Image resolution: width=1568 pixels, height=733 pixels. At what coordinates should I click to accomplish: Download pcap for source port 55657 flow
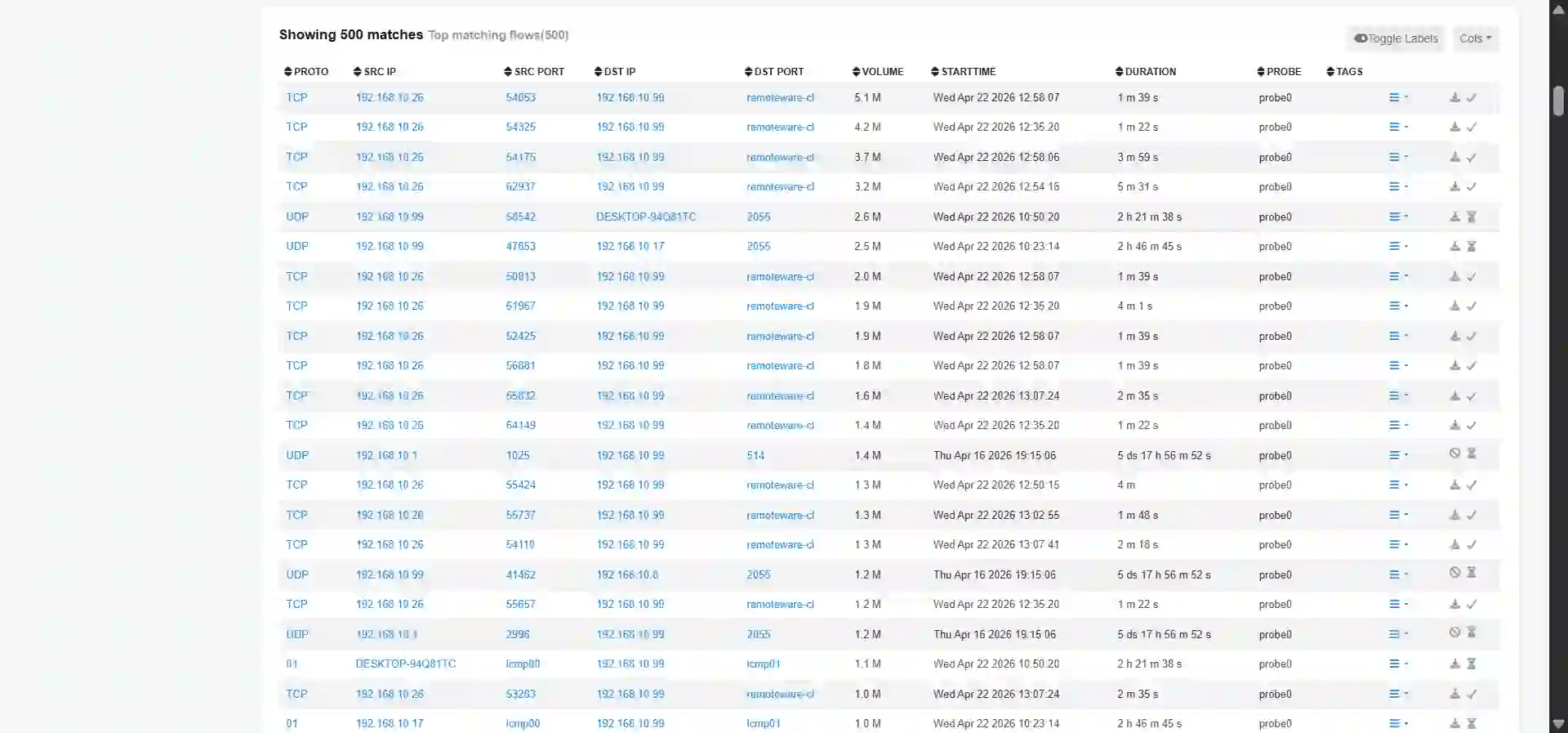coord(1454,605)
